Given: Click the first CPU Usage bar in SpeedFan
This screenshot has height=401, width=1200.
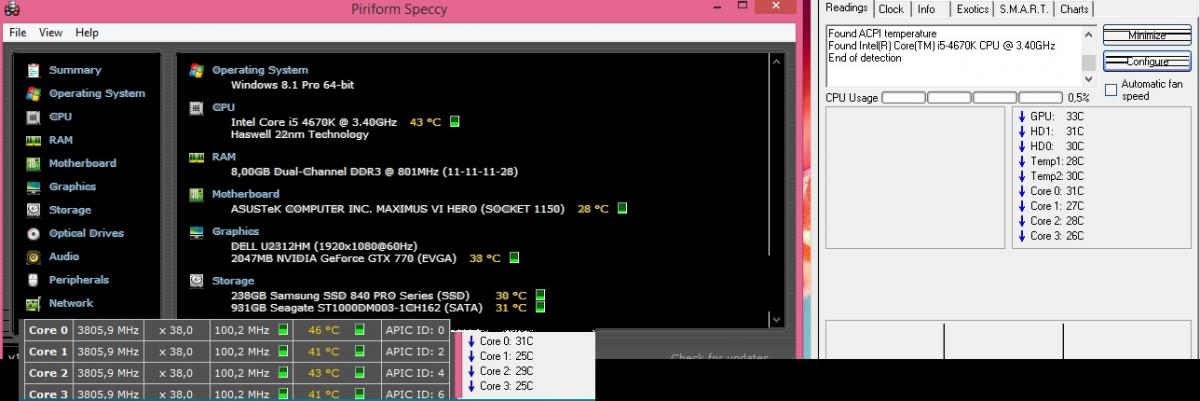Looking at the screenshot, I should [904, 98].
